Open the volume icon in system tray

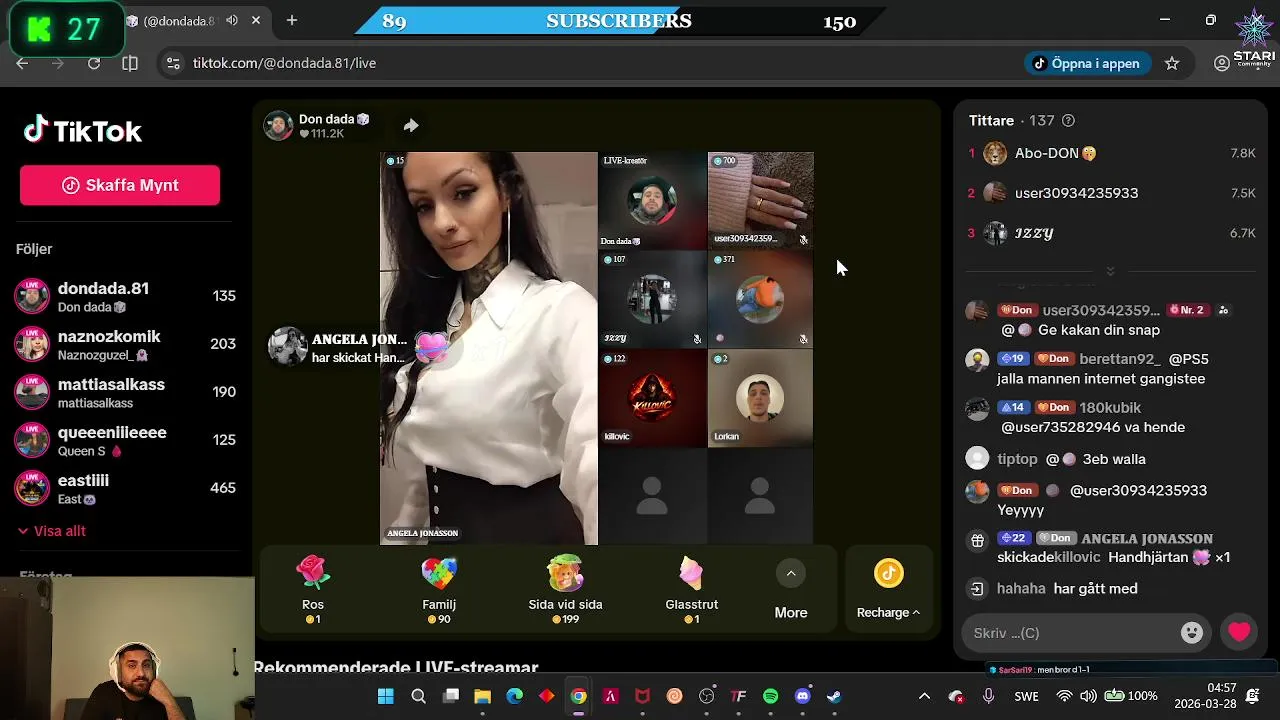click(1088, 696)
